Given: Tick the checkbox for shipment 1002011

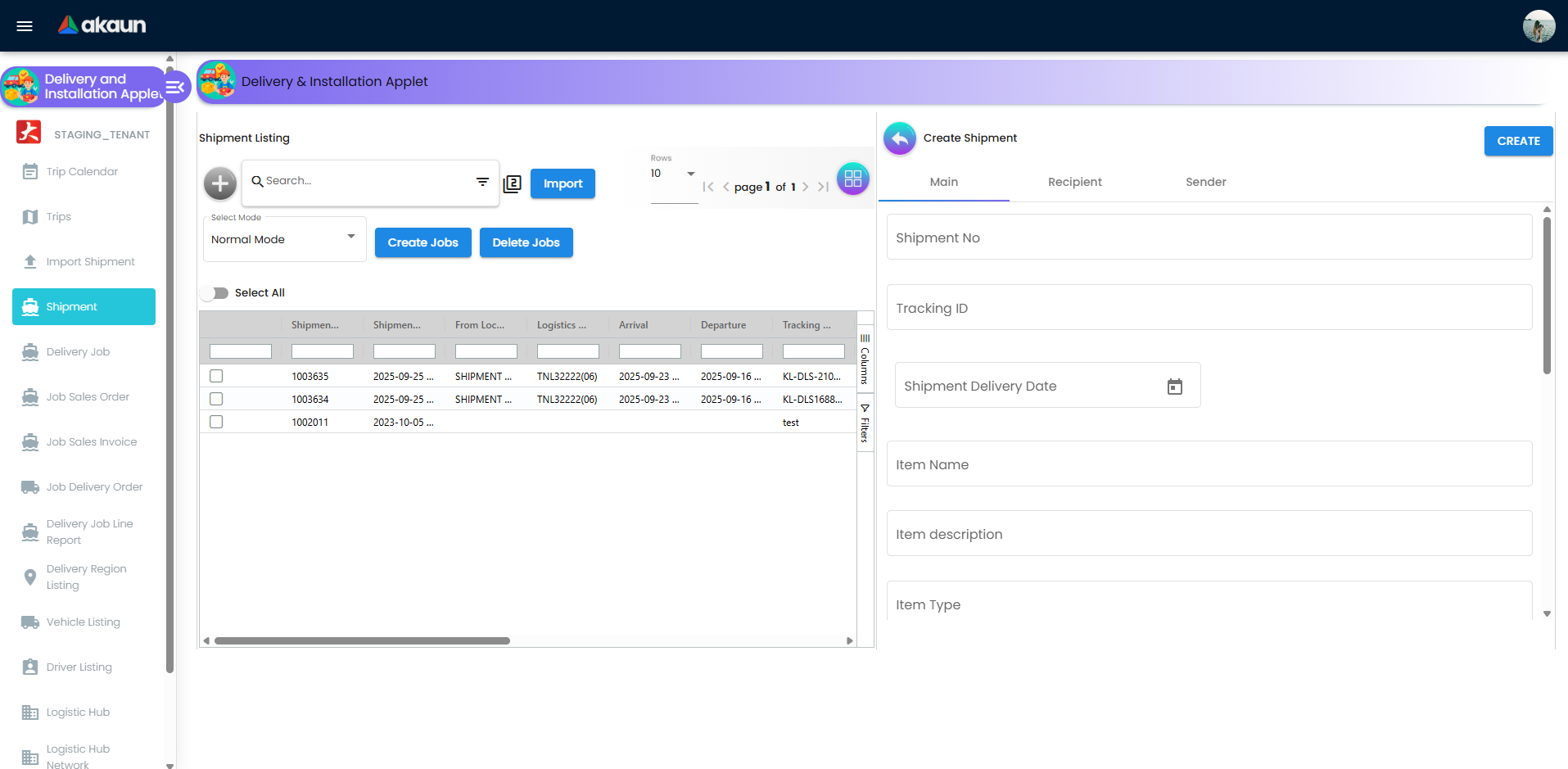Looking at the screenshot, I should (215, 422).
